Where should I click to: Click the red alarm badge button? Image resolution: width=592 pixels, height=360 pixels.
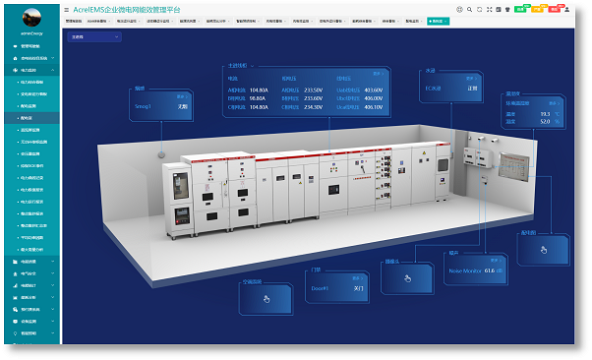pyautogui.click(x=555, y=9)
